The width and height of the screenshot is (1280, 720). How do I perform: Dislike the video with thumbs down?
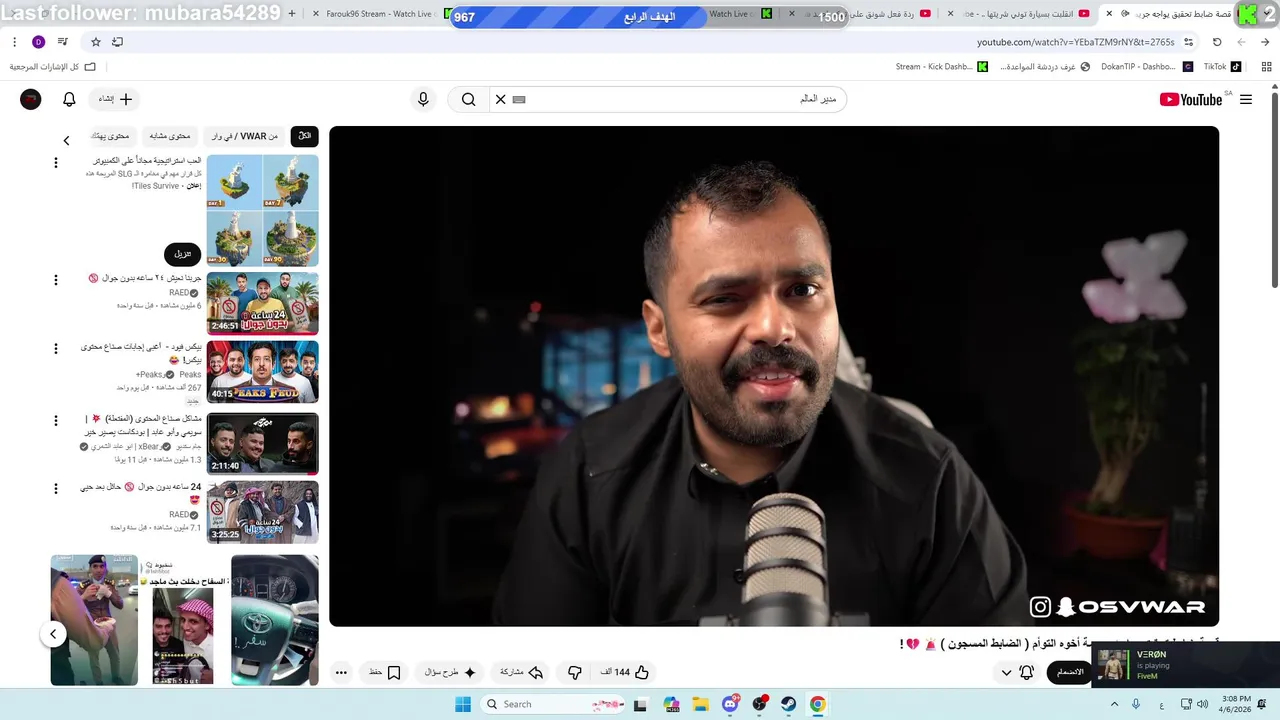click(x=574, y=672)
